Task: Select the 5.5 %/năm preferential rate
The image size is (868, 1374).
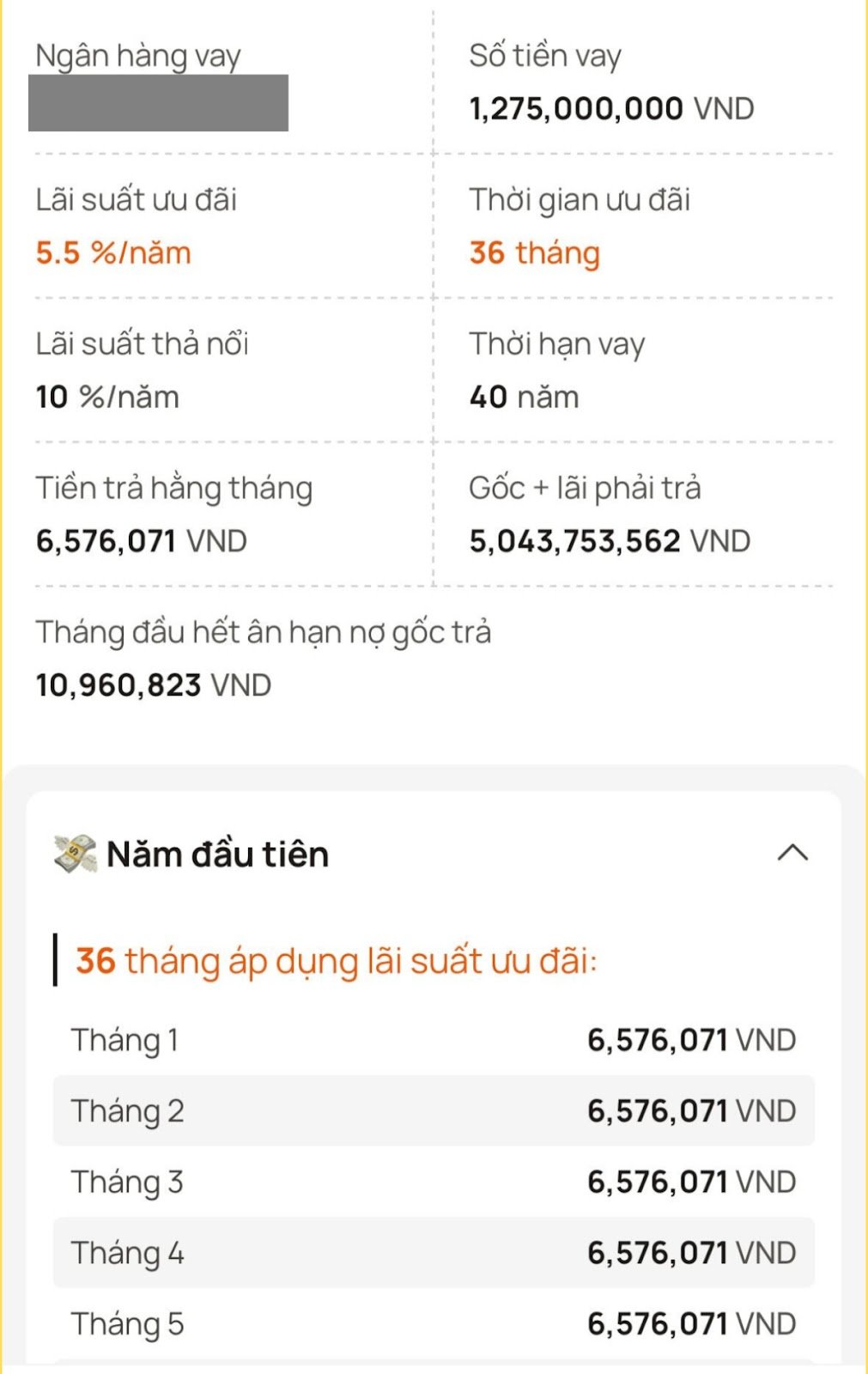Action: tap(113, 253)
